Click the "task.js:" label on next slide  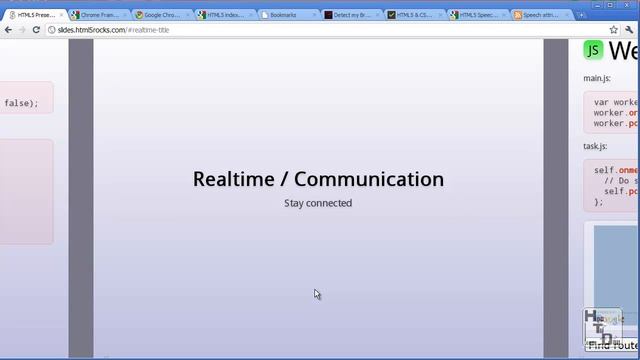(595, 146)
